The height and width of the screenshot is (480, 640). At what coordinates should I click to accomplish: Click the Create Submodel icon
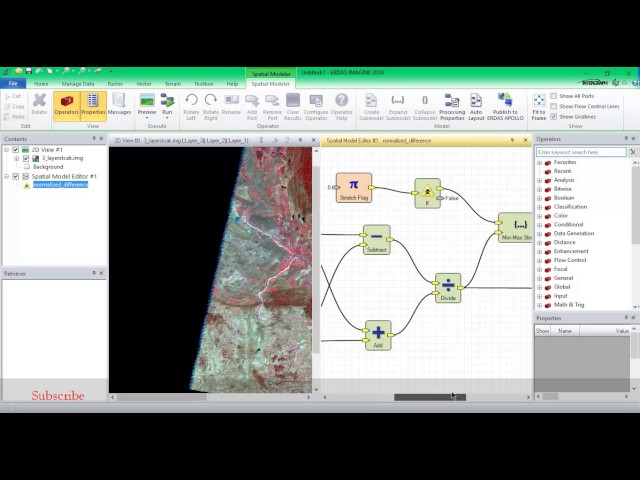(x=371, y=106)
